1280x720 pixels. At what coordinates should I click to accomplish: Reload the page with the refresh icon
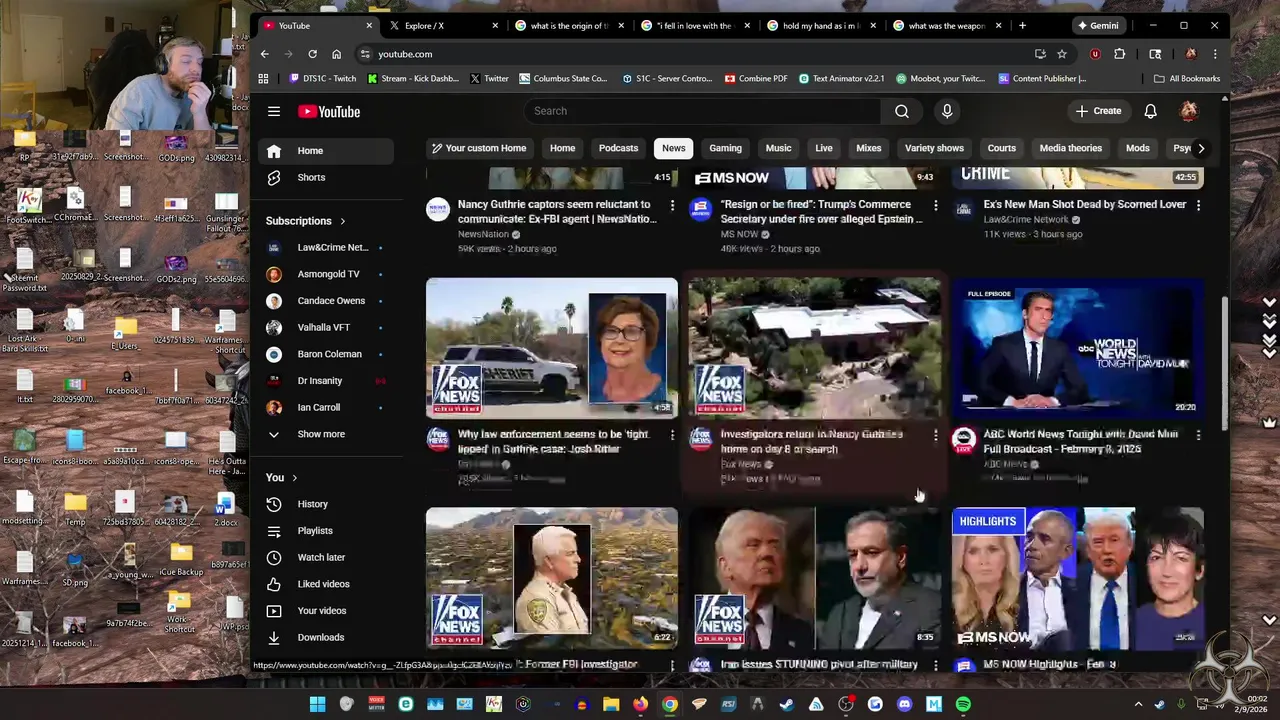click(x=312, y=54)
